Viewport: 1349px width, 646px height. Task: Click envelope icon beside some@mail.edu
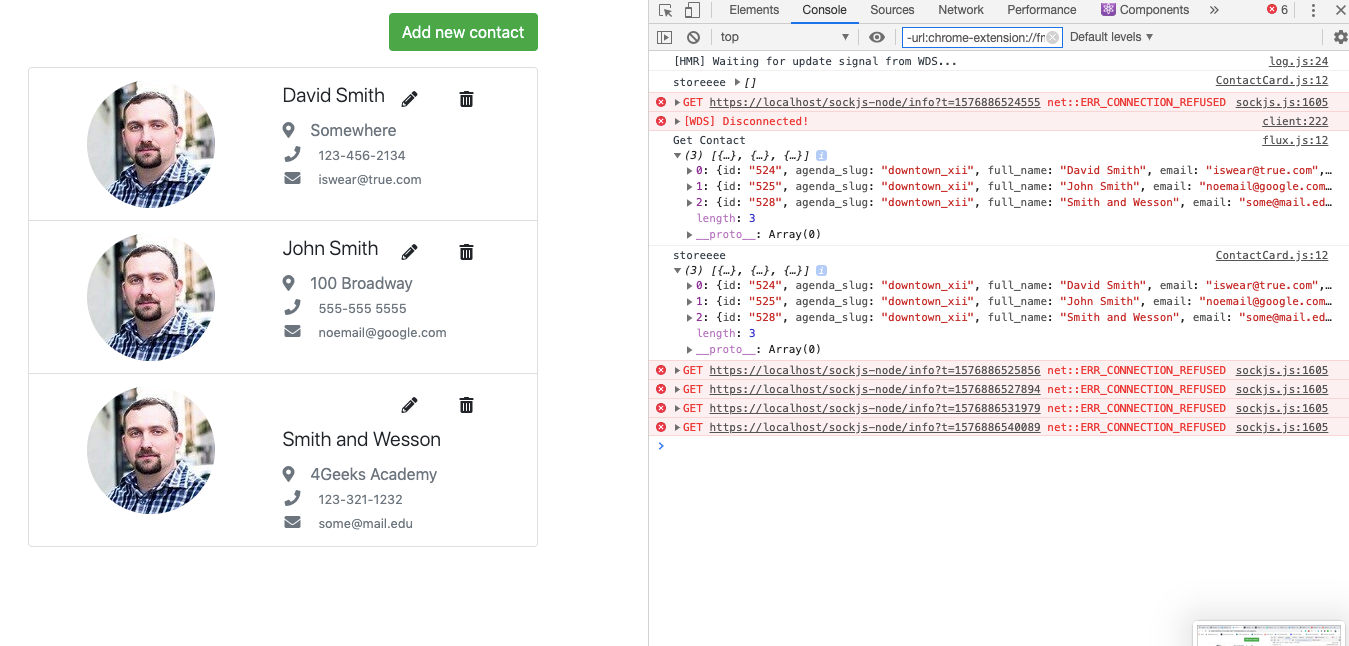pos(292,522)
